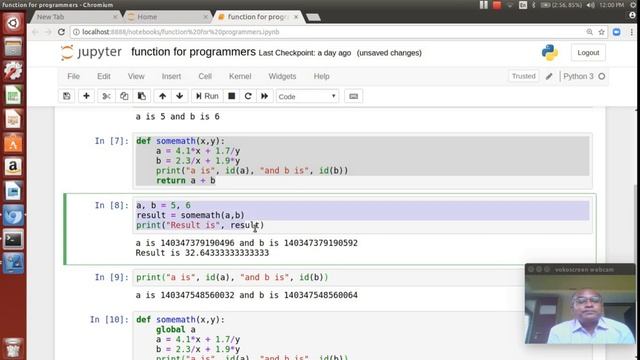Open a new browser tab
Screen dimensions: 640x360
[x=313, y=17]
